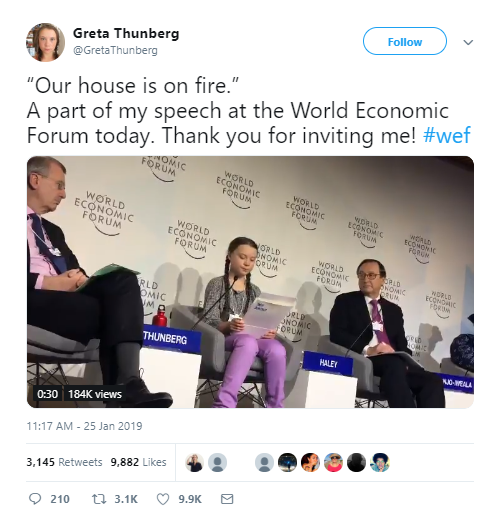
Task: Click the last colorful liker avatar
Action: point(380,462)
